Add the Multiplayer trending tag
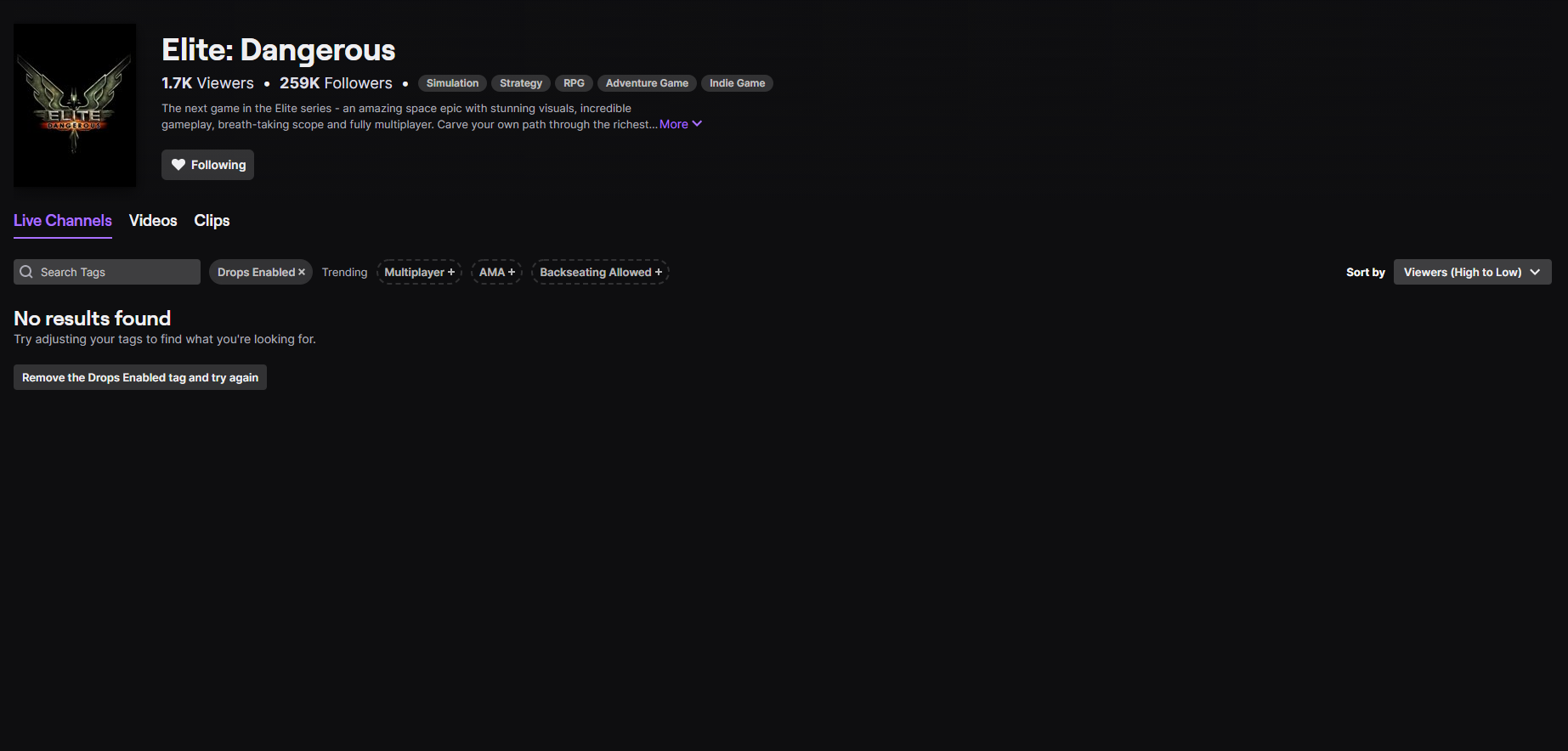The image size is (1568, 751). point(419,272)
